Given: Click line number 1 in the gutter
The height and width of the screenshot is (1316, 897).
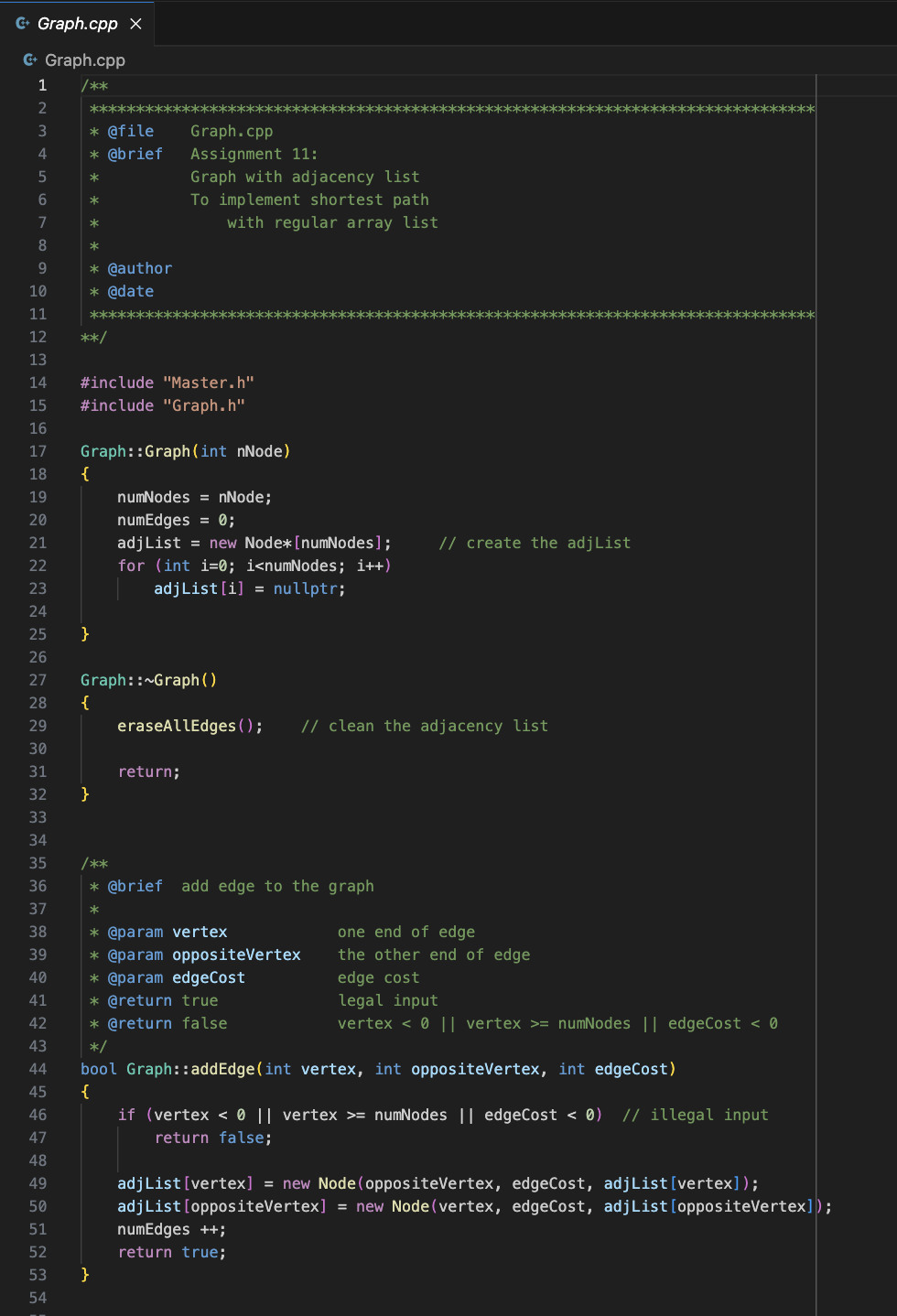Looking at the screenshot, I should [x=42, y=85].
